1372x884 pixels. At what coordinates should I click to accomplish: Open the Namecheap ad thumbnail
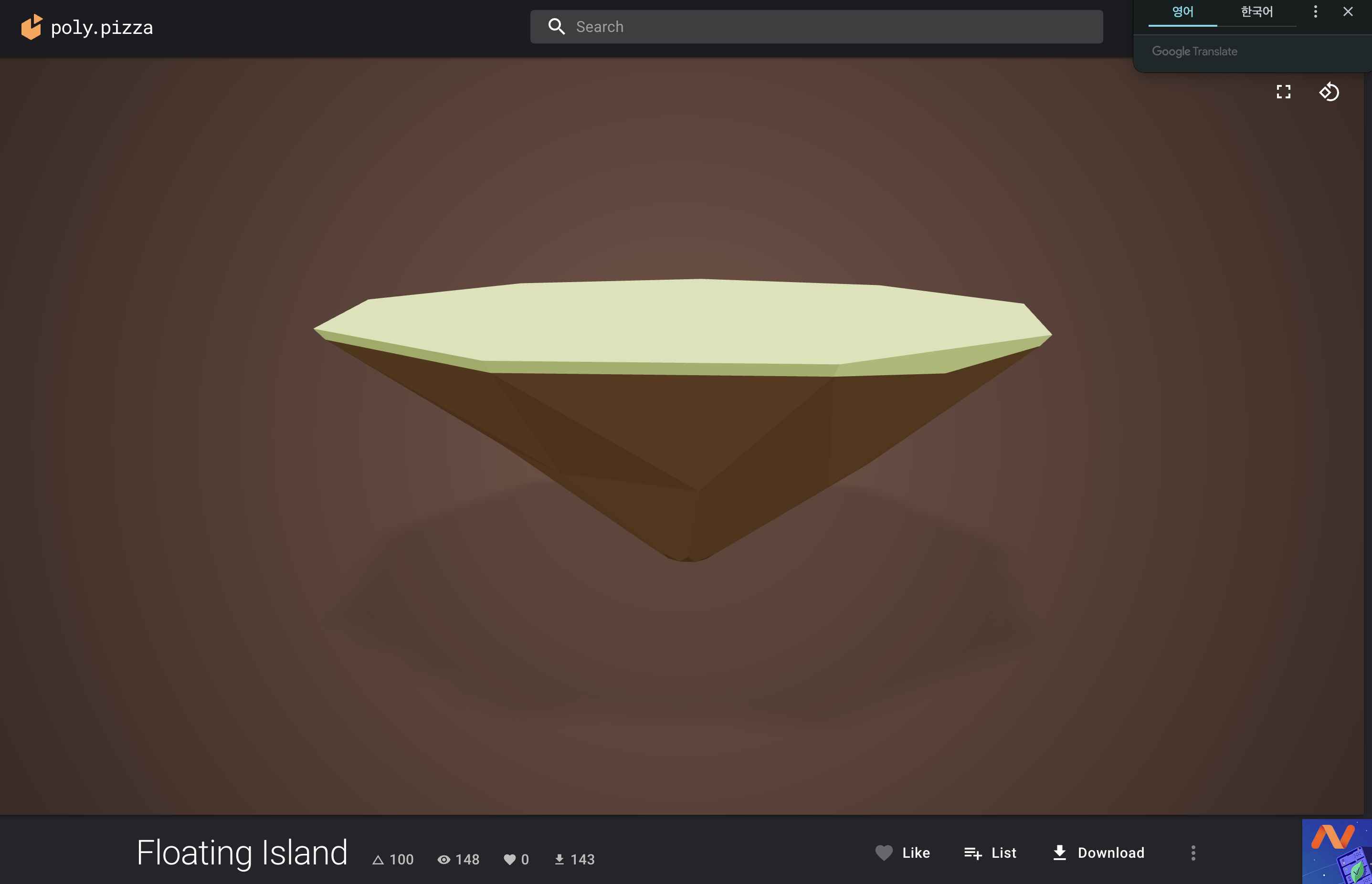(1336, 851)
